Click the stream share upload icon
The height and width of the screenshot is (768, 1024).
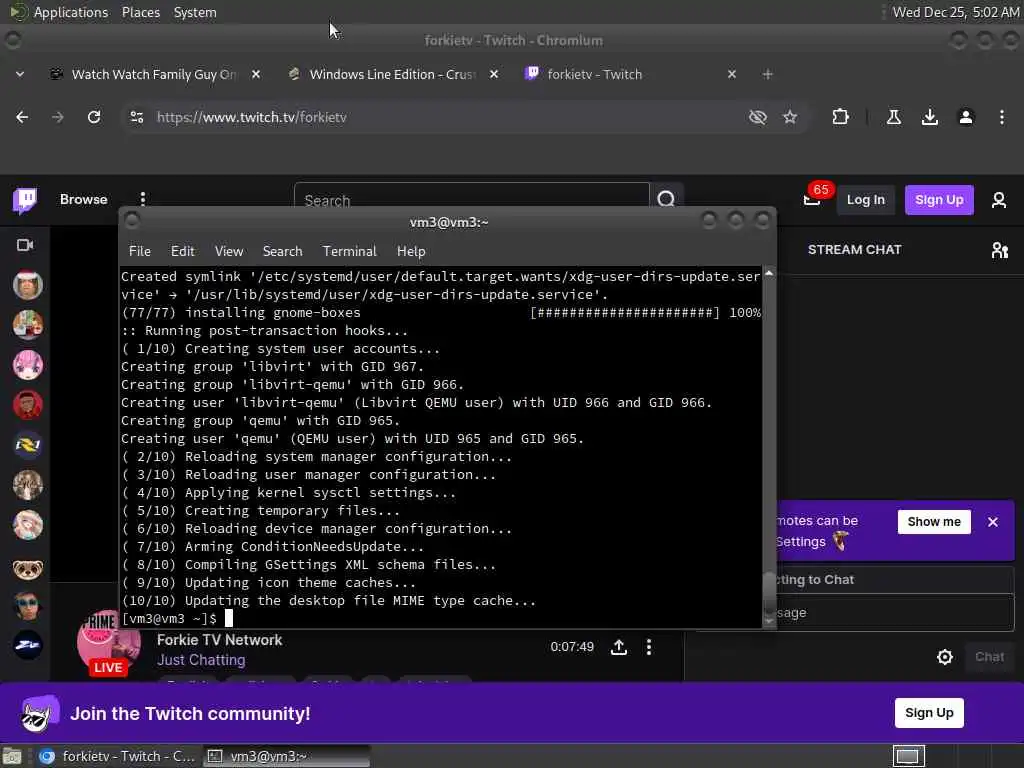point(618,647)
